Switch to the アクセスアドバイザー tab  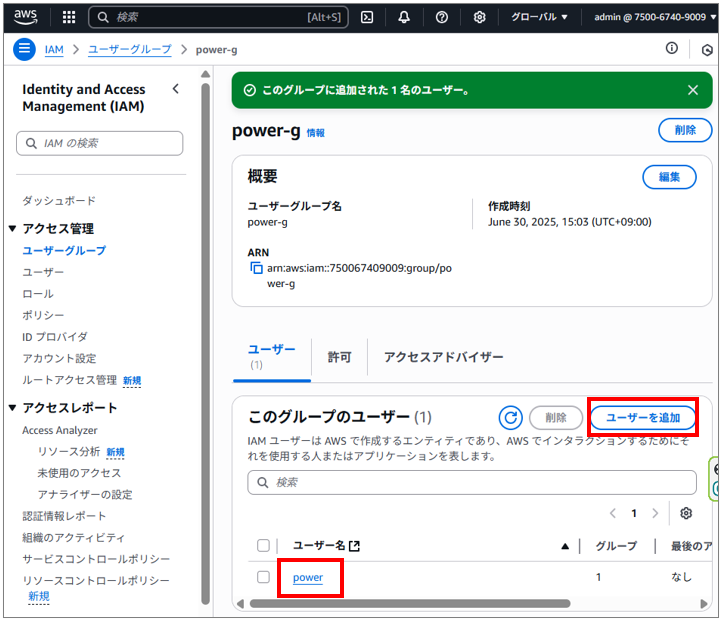point(443,357)
